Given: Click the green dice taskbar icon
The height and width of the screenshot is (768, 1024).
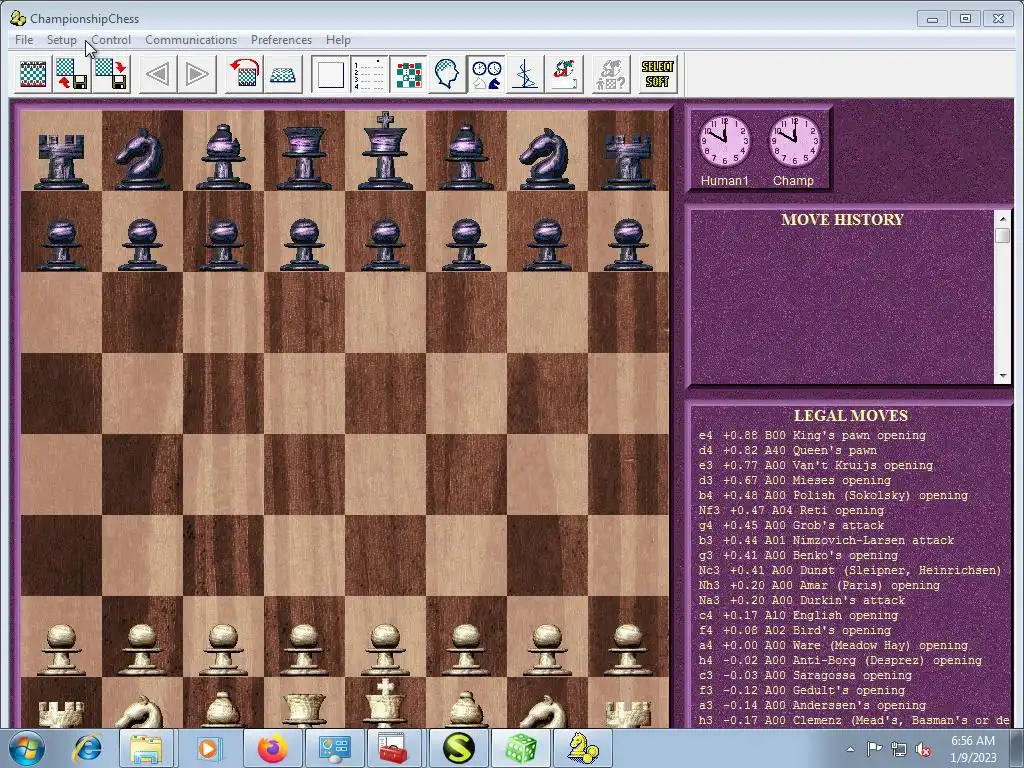Looking at the screenshot, I should coord(520,748).
